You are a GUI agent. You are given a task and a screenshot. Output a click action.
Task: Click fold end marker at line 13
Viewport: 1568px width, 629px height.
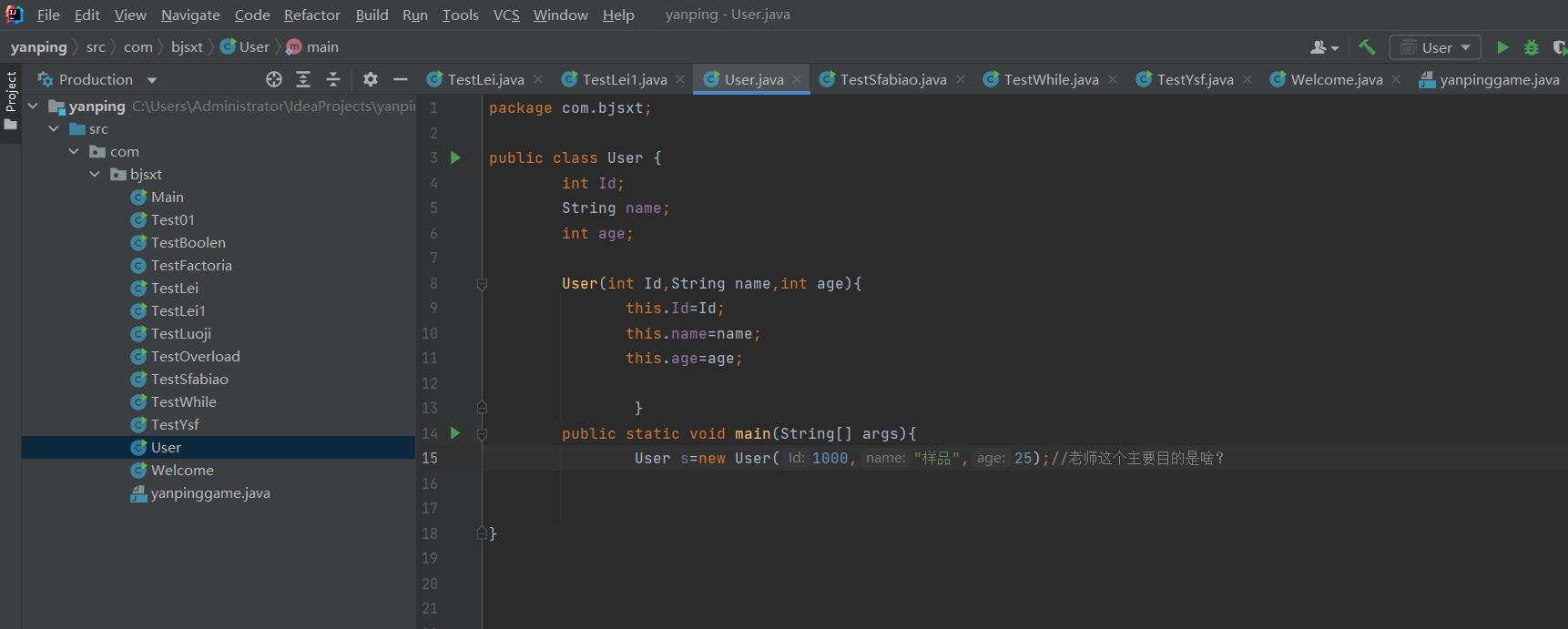[x=482, y=408]
